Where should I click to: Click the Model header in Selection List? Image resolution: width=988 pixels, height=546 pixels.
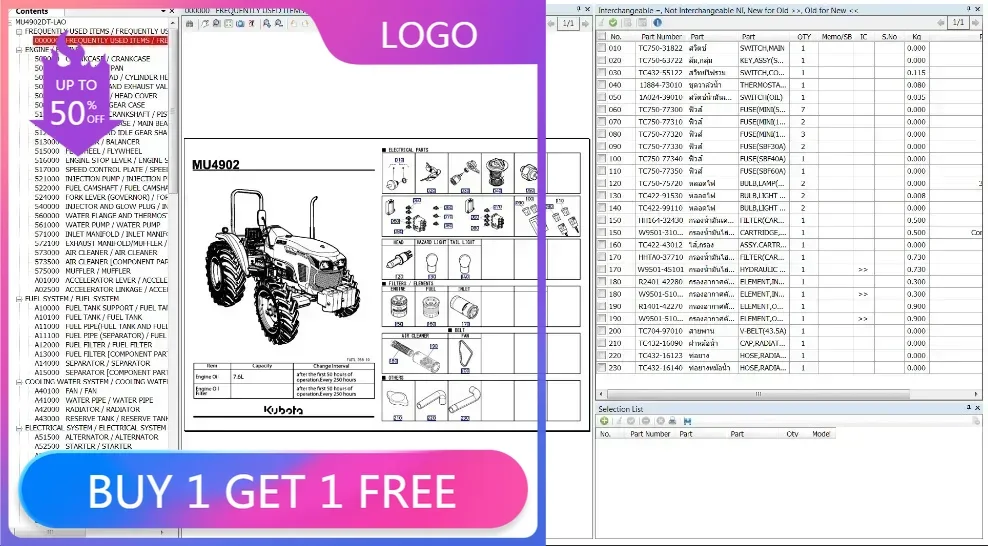pos(820,434)
